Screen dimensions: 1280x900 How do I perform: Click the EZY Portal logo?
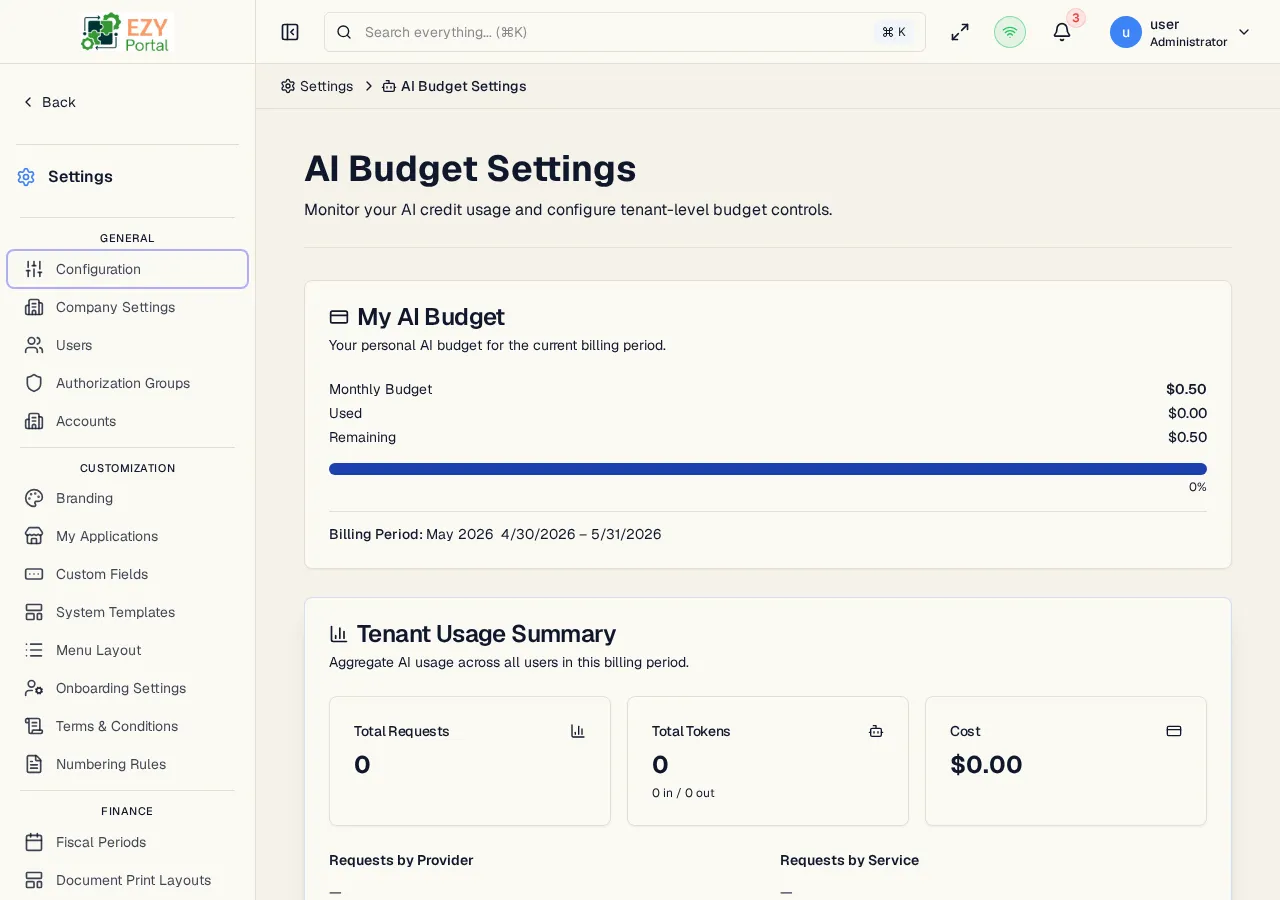pos(127,32)
